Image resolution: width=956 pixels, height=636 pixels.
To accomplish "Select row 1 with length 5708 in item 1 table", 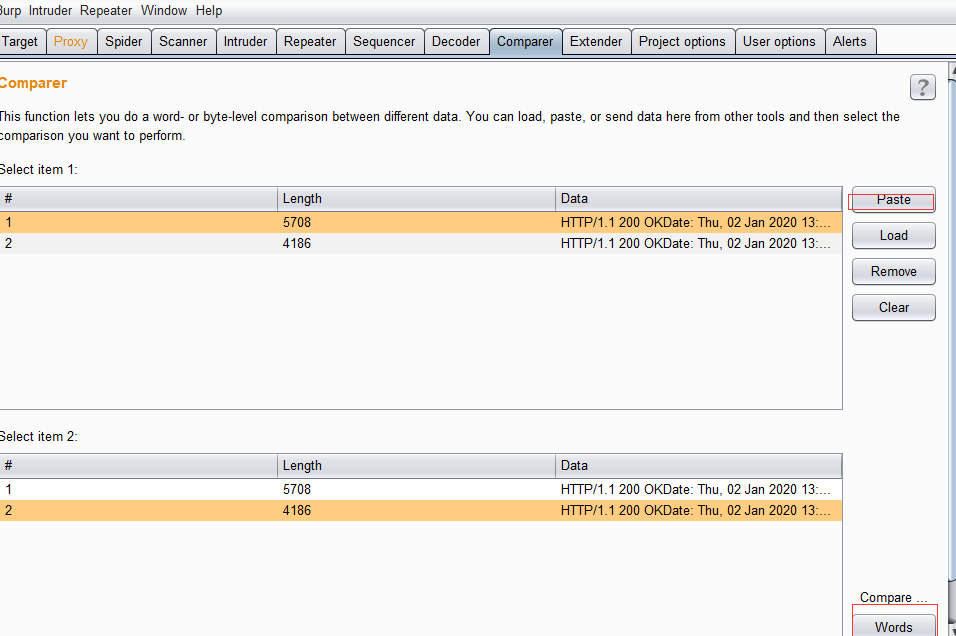I will click(x=421, y=223).
